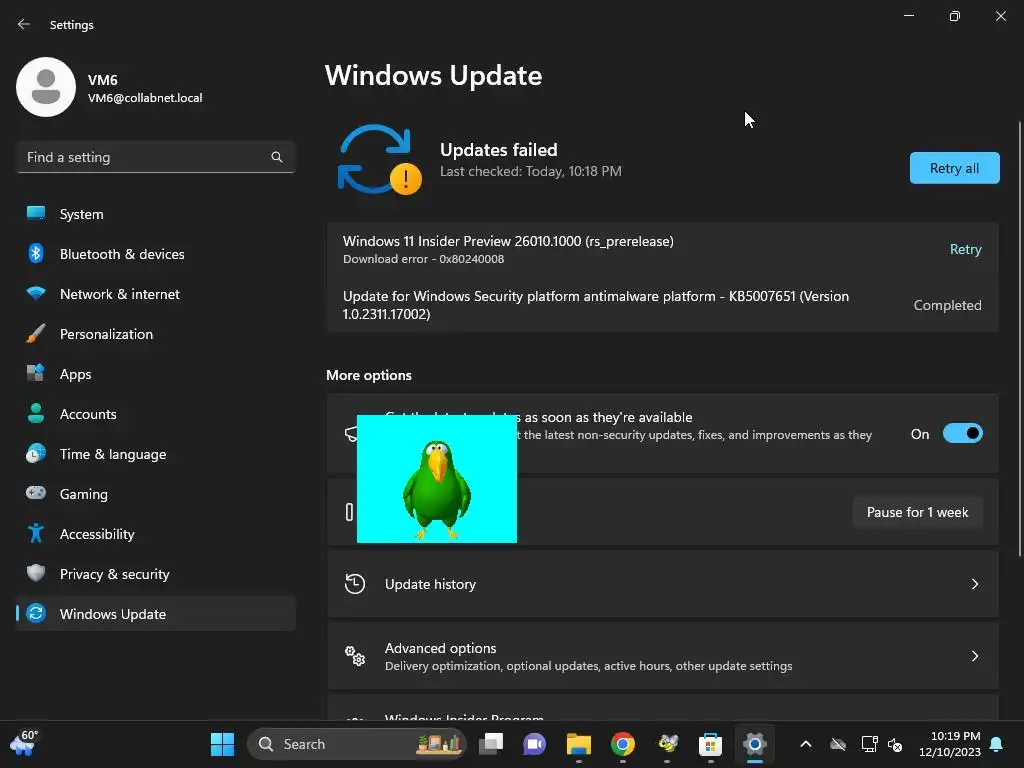
Task: Open Accounts settings
Action: [x=156, y=414]
